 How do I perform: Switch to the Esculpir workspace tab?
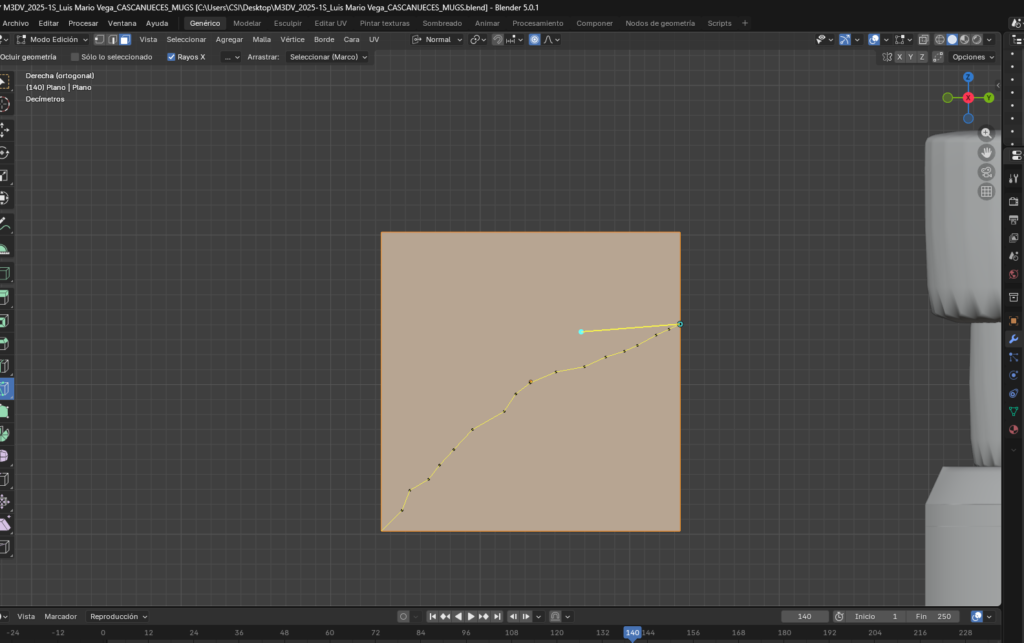coord(288,22)
